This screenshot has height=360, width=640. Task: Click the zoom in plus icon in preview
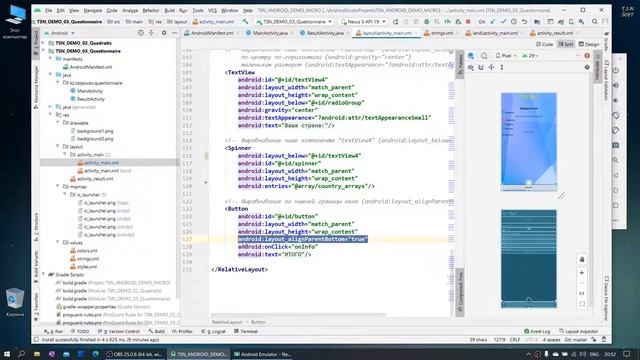582,273
